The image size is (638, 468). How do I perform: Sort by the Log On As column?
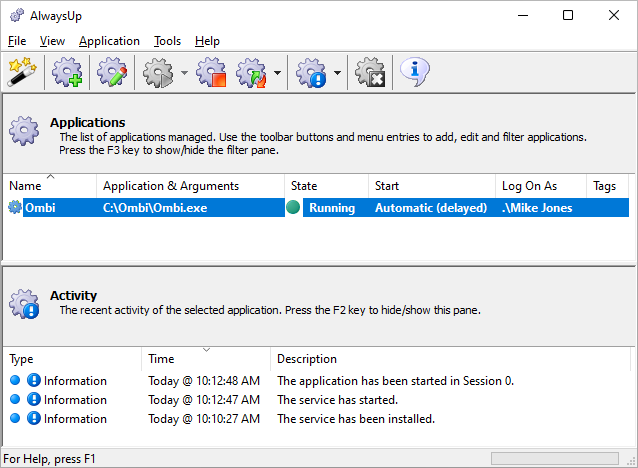[541, 186]
